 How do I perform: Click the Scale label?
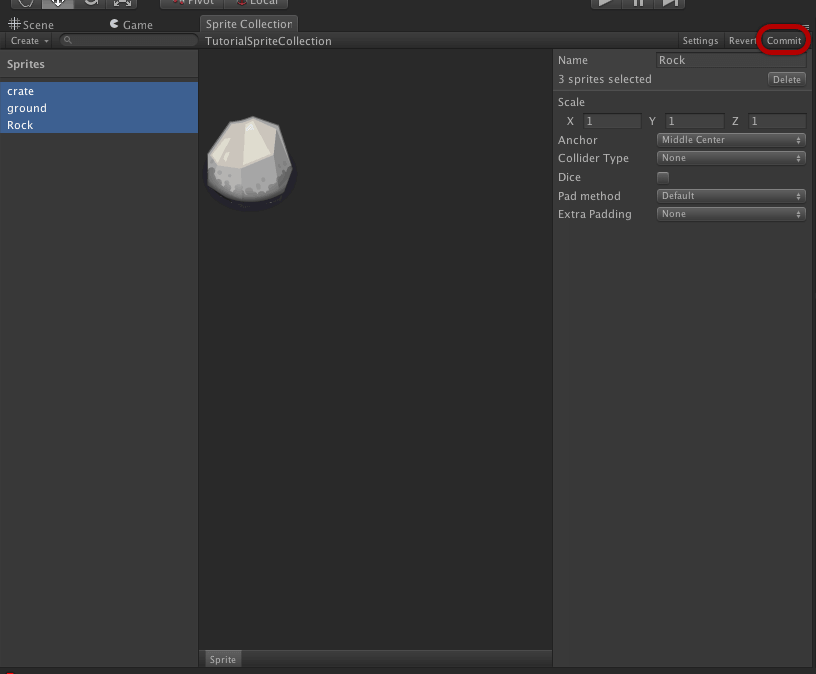[x=571, y=102]
